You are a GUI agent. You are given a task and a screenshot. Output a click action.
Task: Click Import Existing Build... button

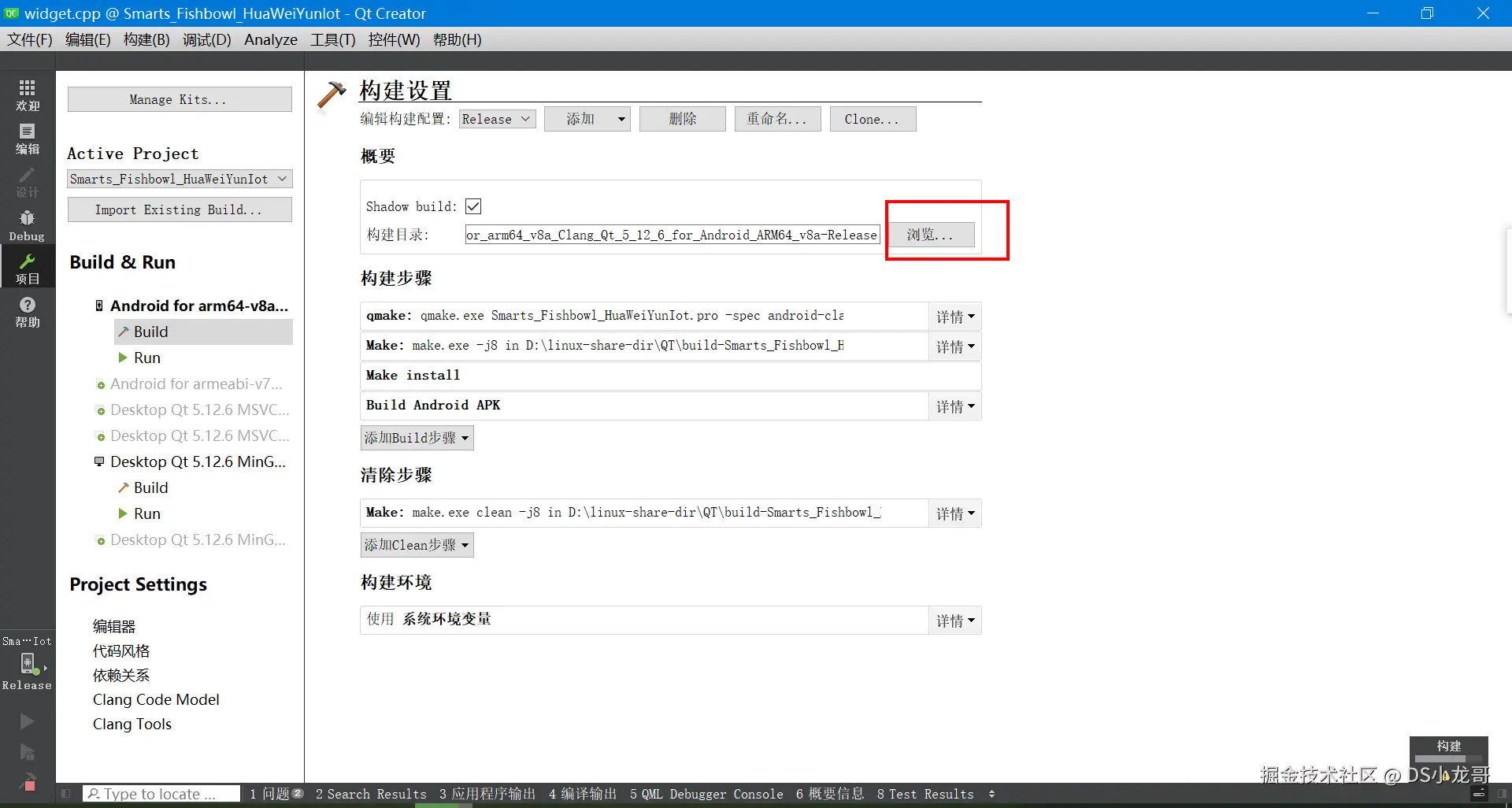180,209
